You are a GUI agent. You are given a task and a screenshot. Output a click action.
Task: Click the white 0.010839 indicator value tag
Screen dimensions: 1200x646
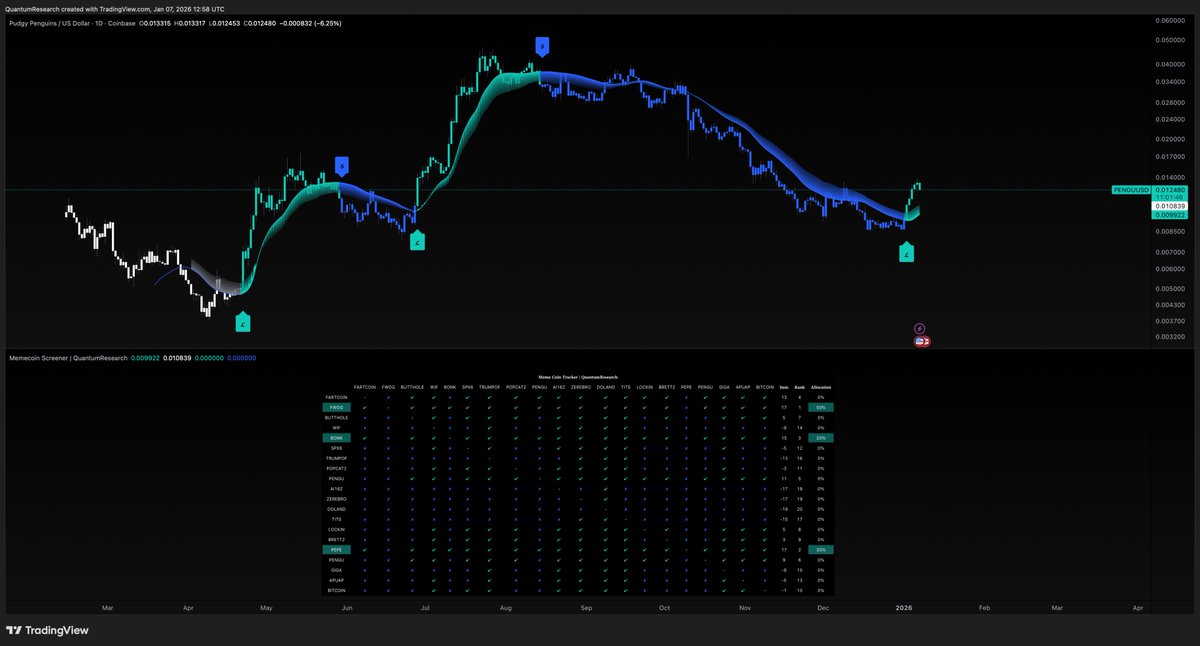pos(1172,205)
